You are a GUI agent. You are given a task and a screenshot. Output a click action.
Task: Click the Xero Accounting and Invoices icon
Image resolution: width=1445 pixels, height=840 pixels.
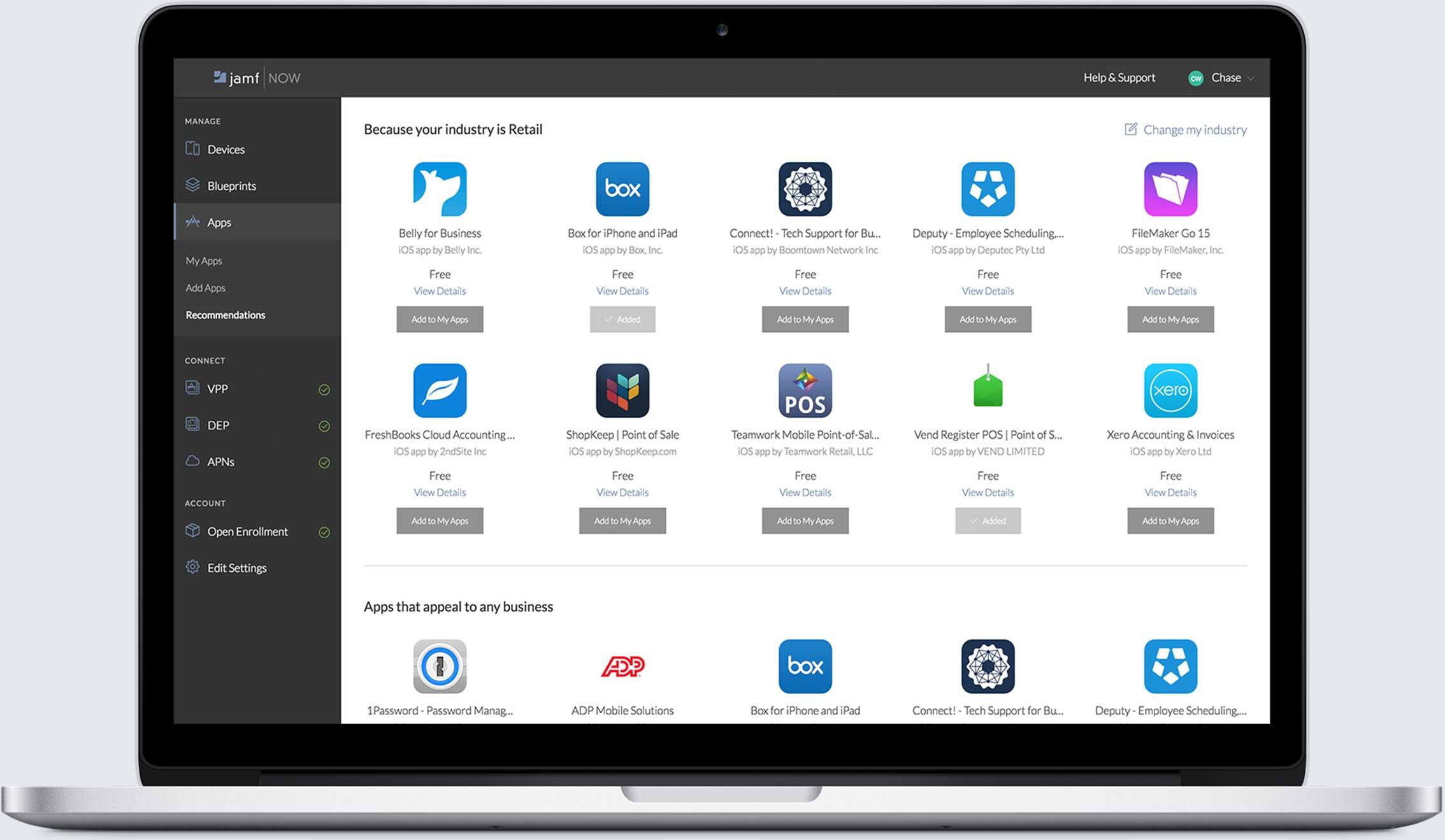[1169, 390]
